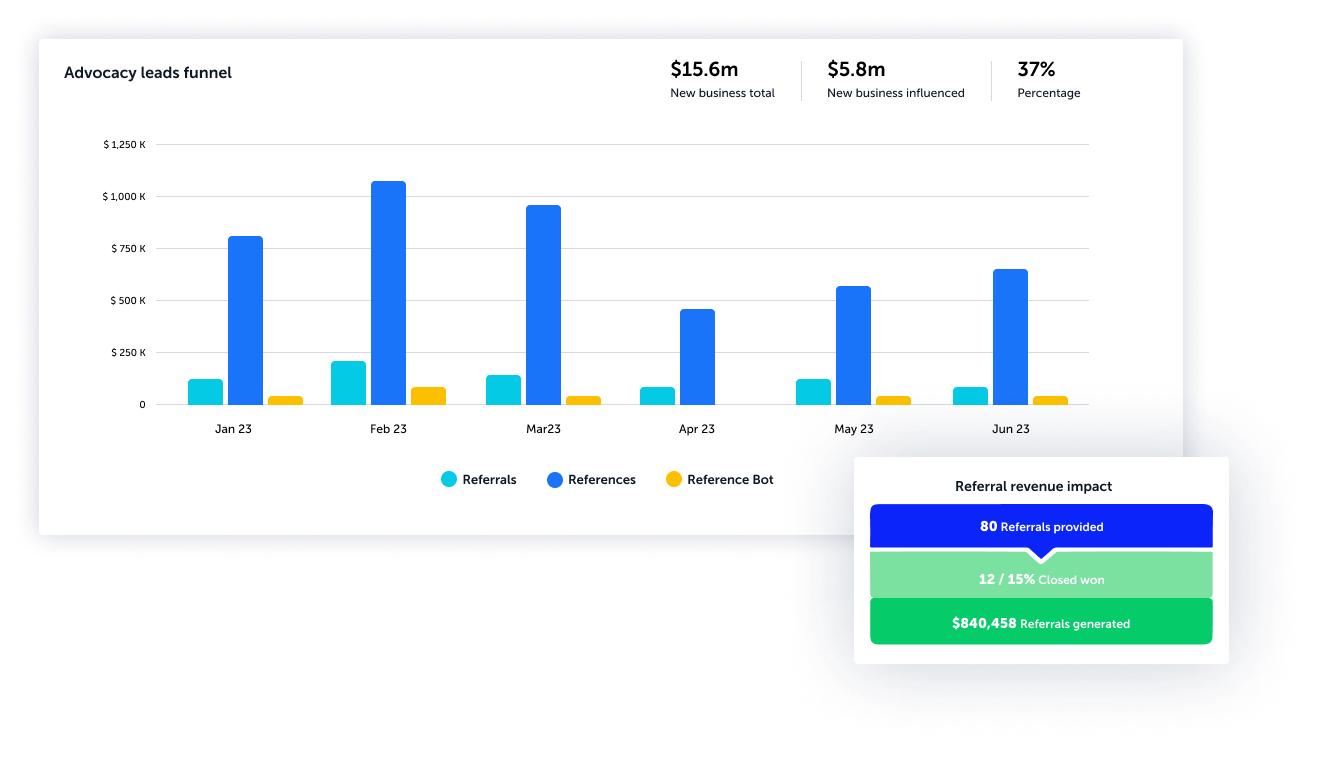Click the Apr 23 blue References bar
The image size is (1322, 757).
tap(697, 357)
